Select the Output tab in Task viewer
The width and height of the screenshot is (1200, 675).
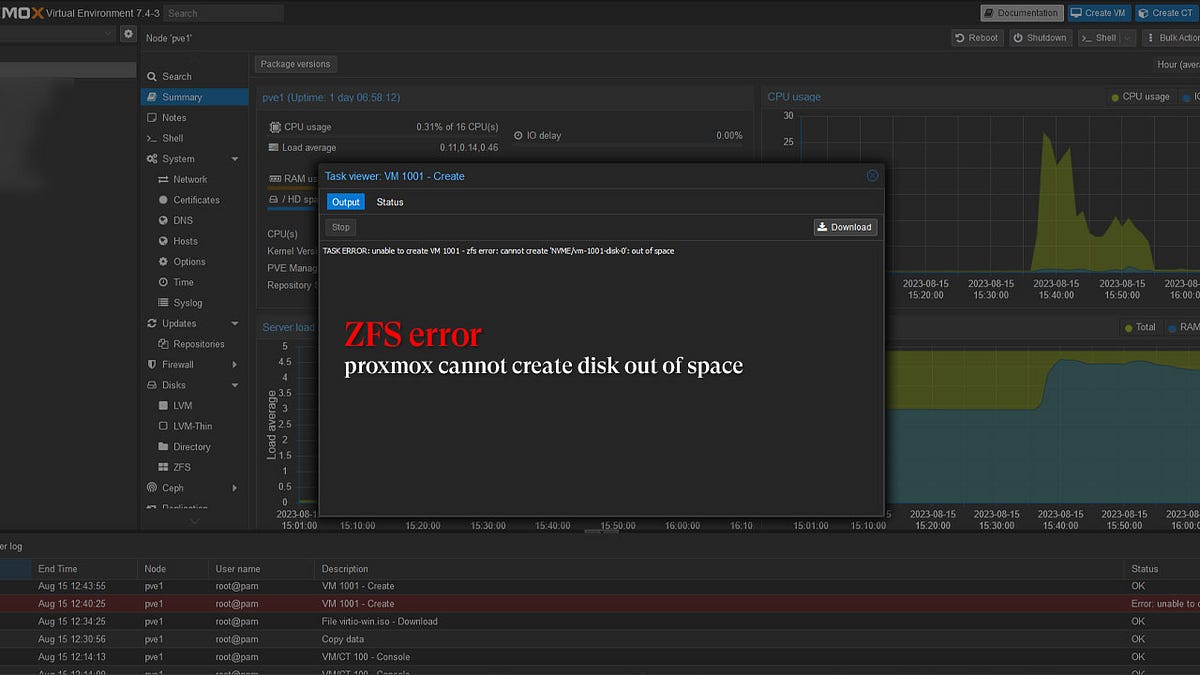pos(346,202)
